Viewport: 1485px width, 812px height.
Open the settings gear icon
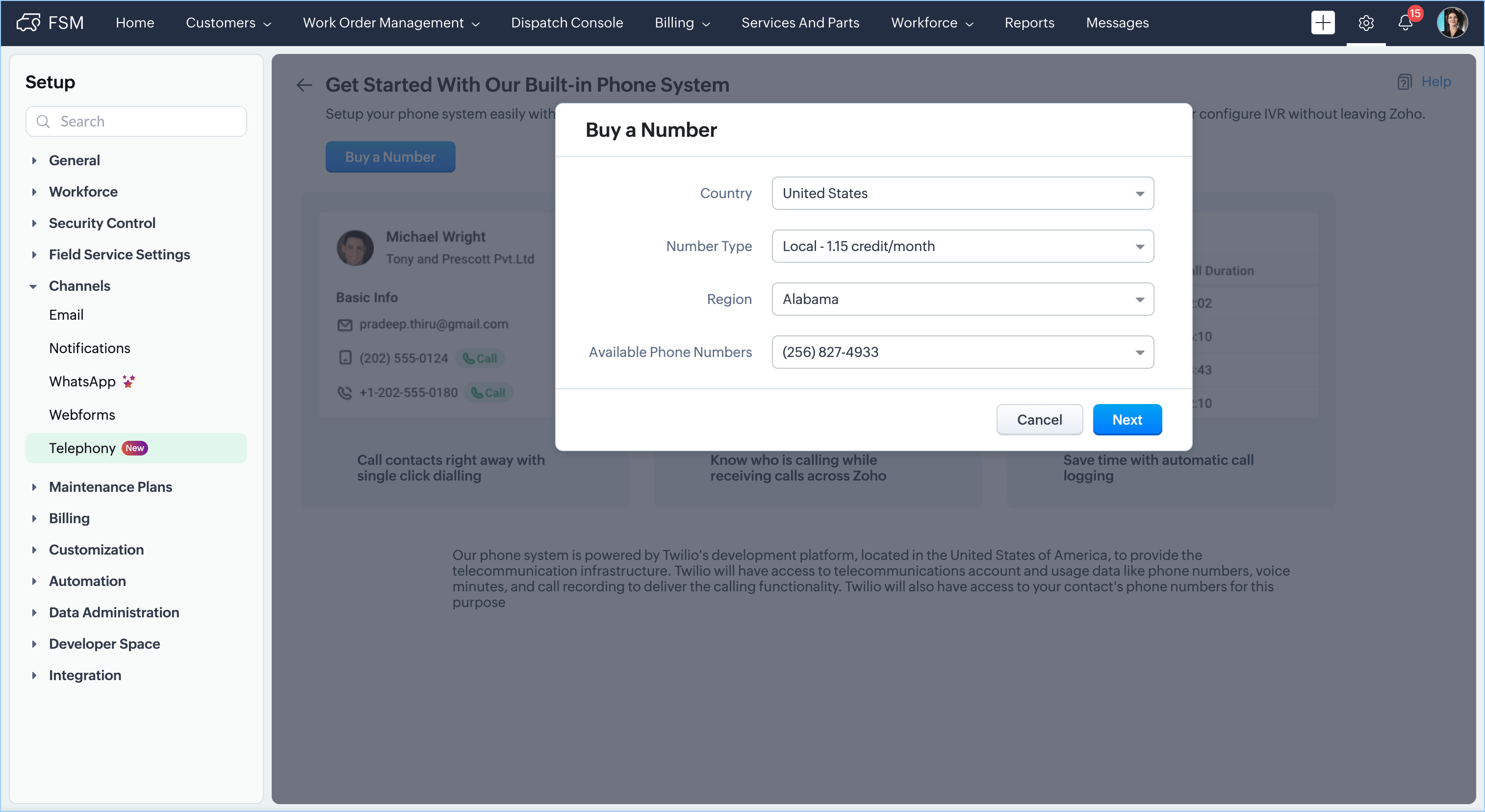1366,23
